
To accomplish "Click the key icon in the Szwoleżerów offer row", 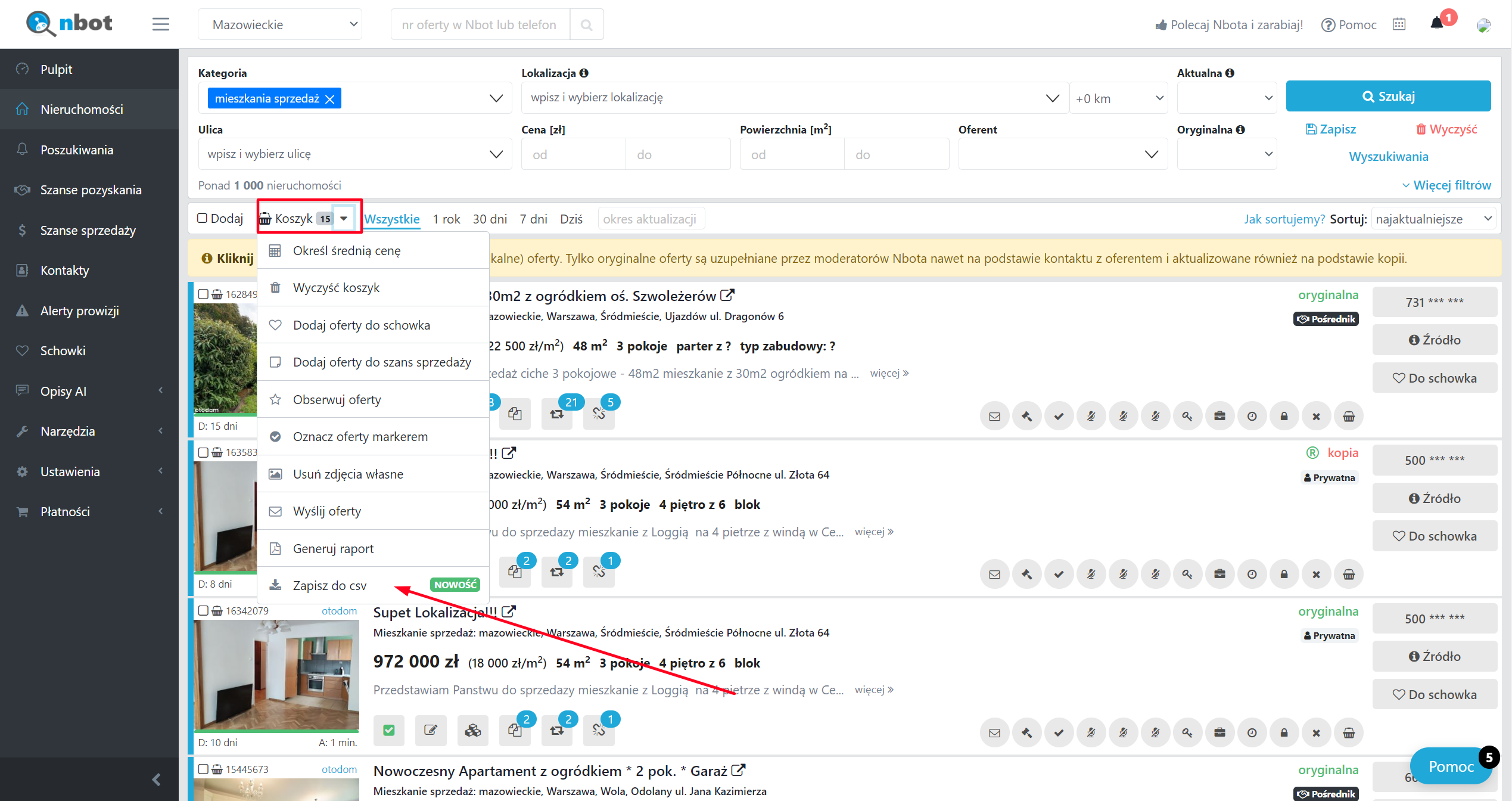I will (x=1187, y=416).
